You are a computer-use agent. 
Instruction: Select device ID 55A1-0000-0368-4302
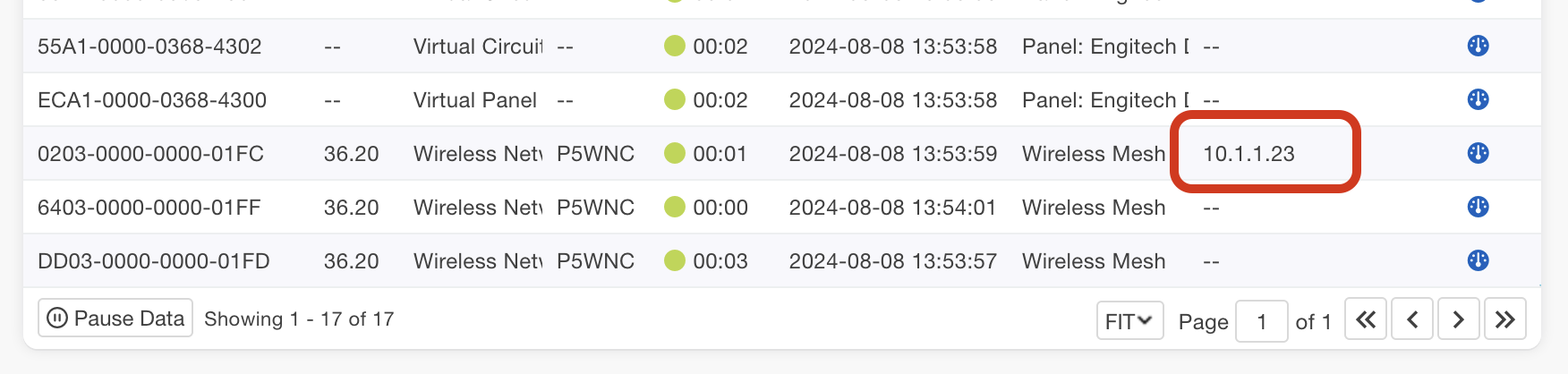coord(149,47)
